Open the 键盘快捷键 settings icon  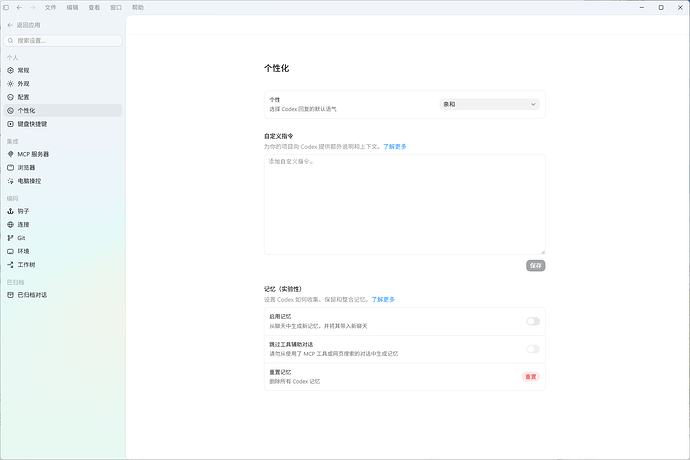(x=11, y=124)
